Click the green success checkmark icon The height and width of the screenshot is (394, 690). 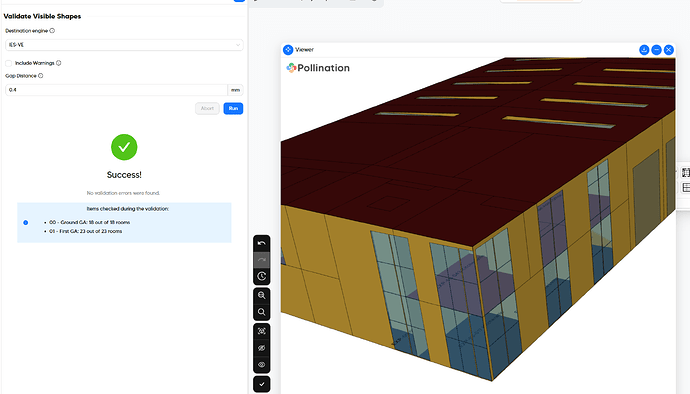tap(124, 147)
